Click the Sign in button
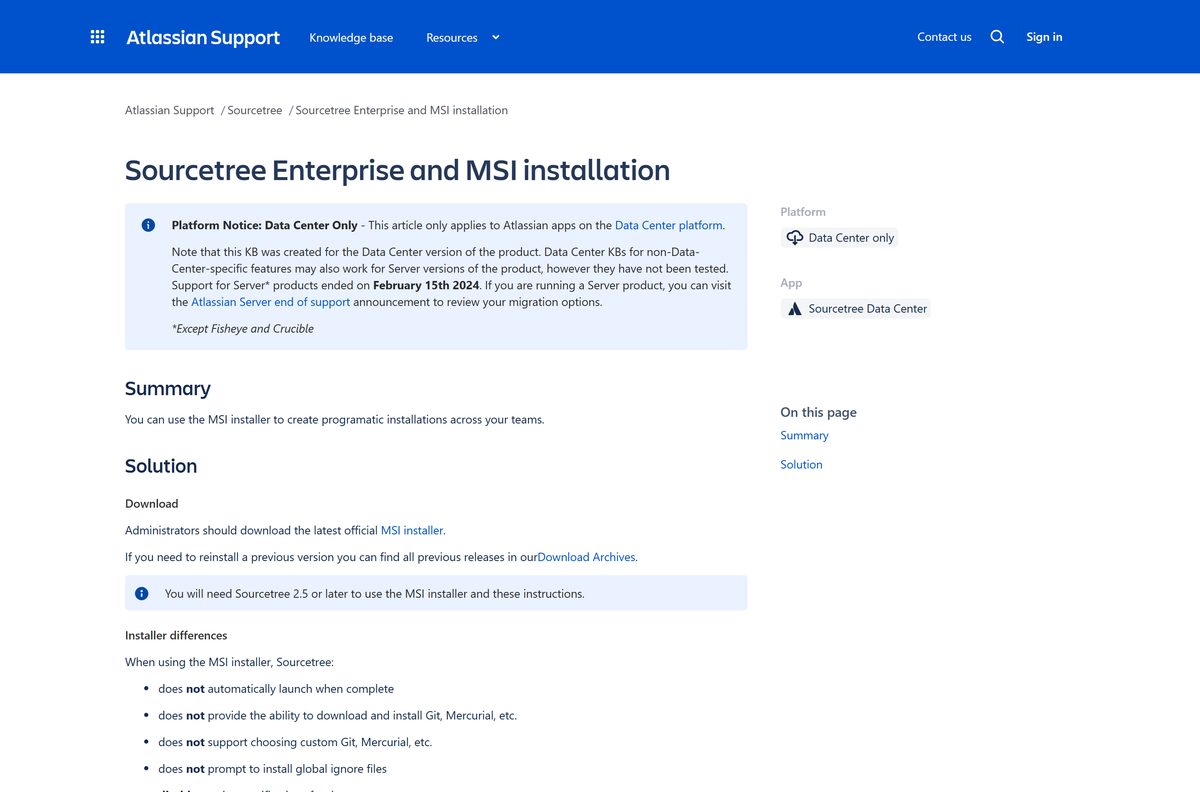This screenshot has height=792, width=1200. point(1044,37)
